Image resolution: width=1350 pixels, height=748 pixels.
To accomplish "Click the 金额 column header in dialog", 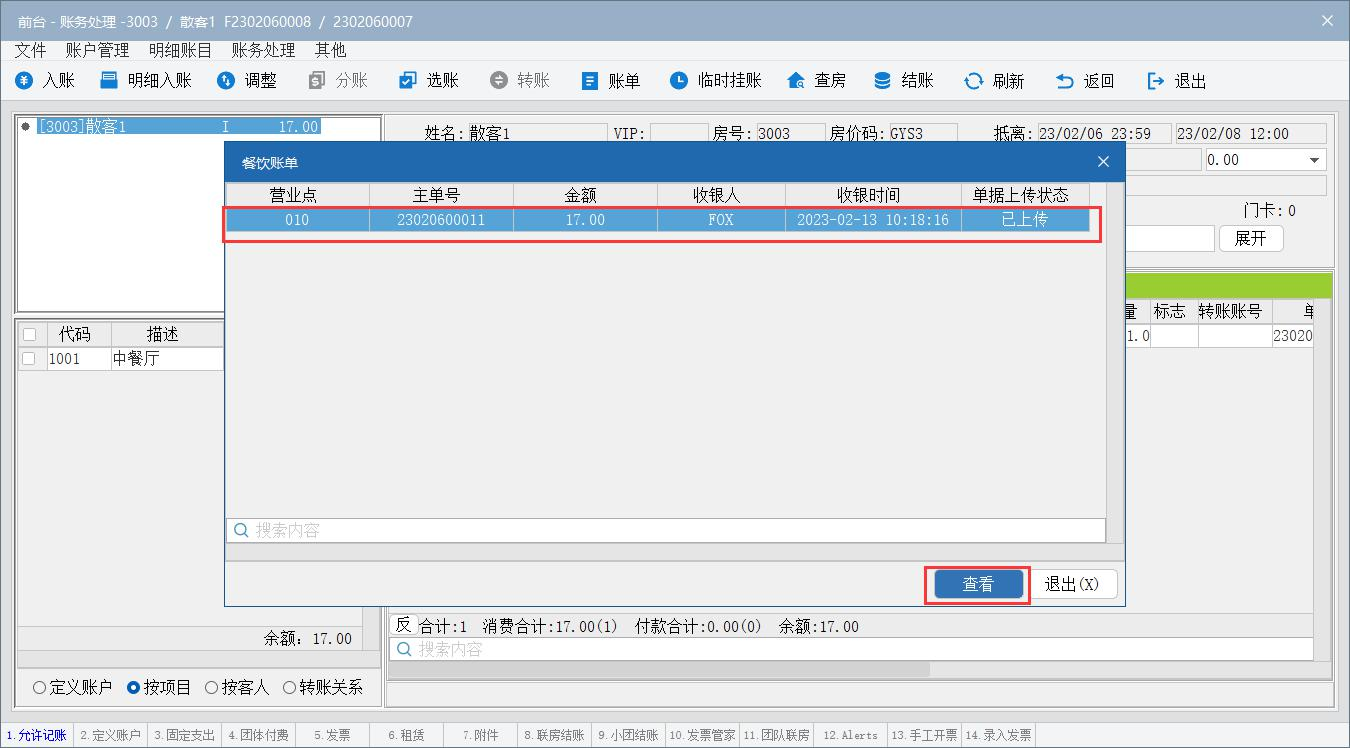I will (585, 195).
